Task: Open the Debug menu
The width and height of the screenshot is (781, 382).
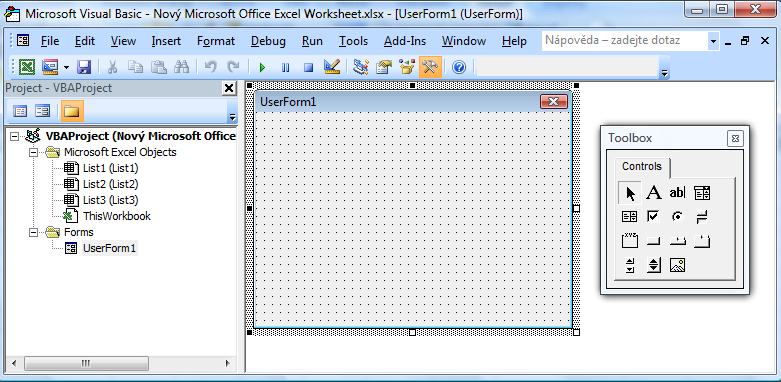Action: [268, 41]
